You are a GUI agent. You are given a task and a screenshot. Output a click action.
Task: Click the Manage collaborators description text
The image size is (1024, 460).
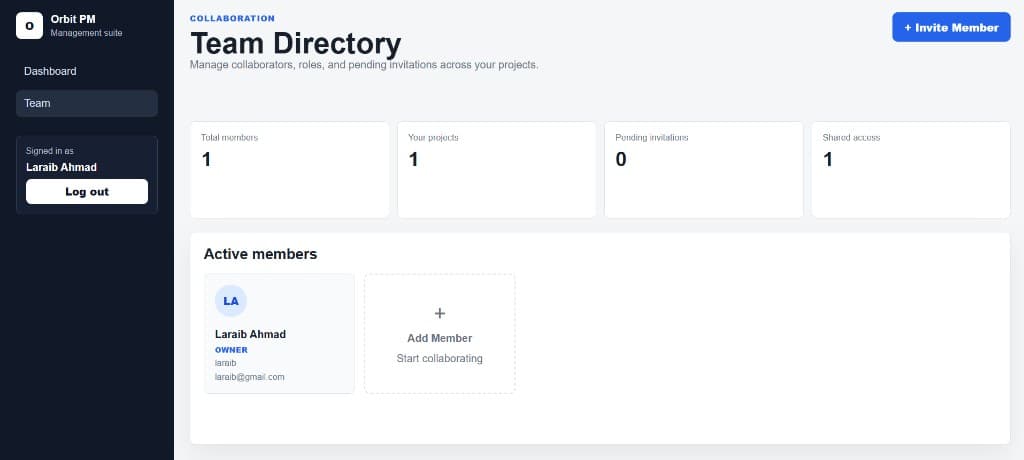(364, 65)
